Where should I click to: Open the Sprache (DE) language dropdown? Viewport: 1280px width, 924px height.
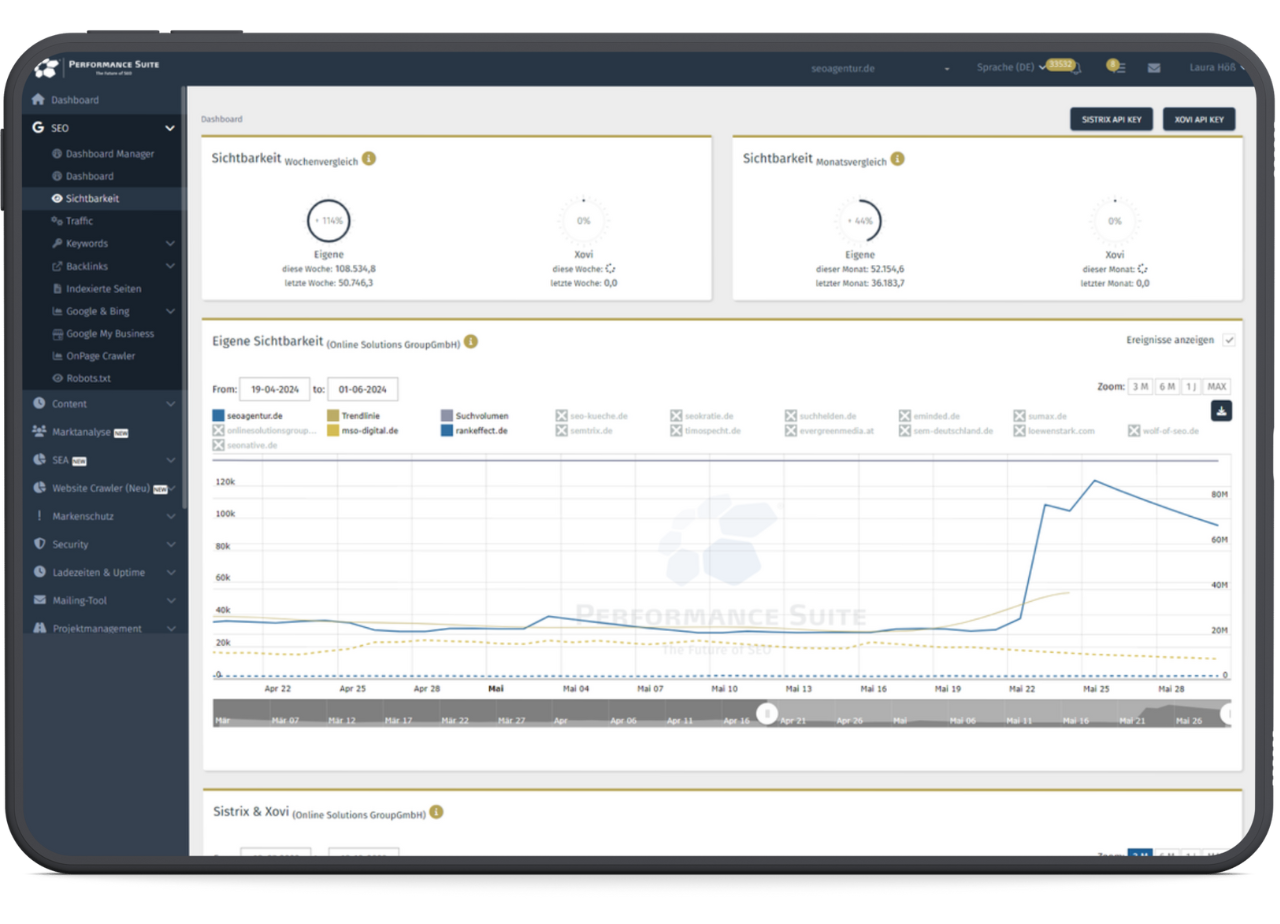[1011, 68]
